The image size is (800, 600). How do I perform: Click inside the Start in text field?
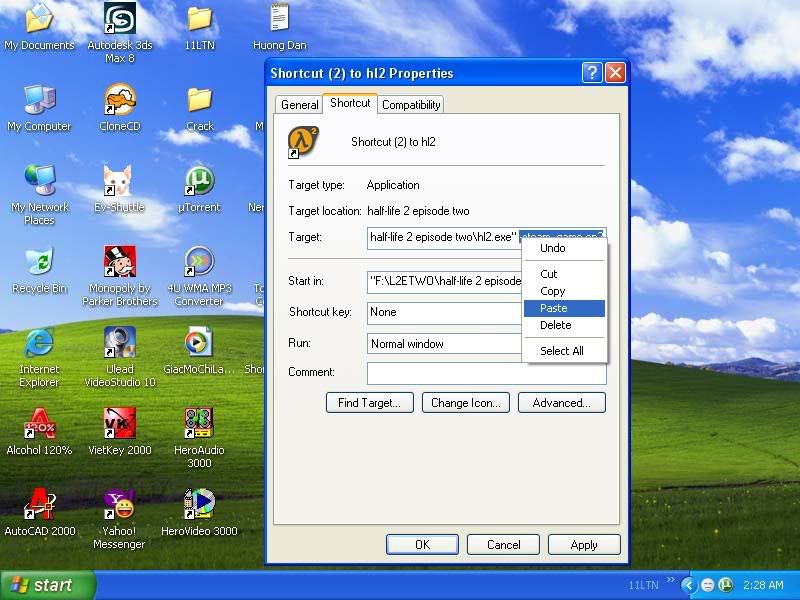click(x=444, y=281)
